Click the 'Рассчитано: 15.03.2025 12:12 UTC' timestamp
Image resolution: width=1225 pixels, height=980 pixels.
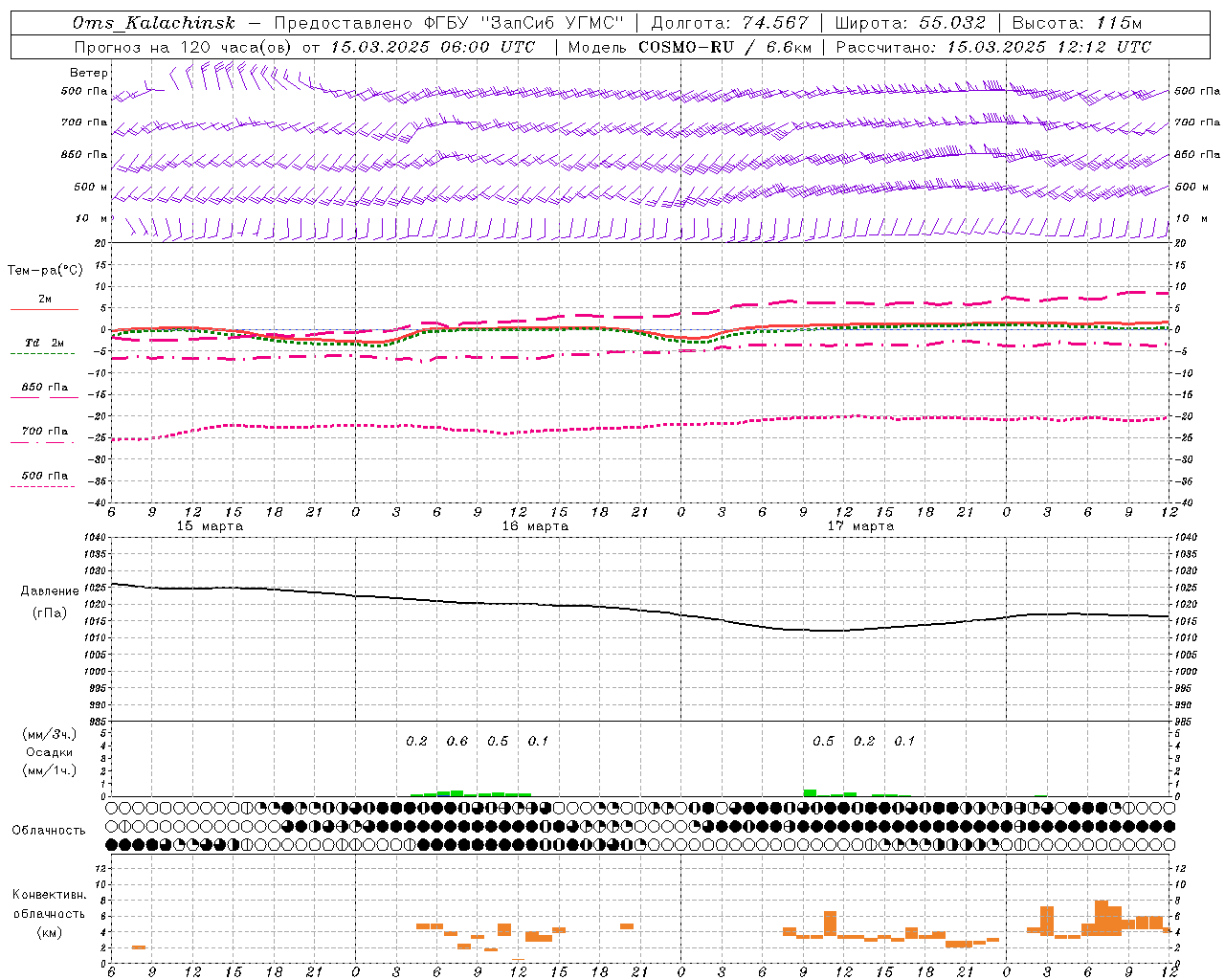point(993,47)
